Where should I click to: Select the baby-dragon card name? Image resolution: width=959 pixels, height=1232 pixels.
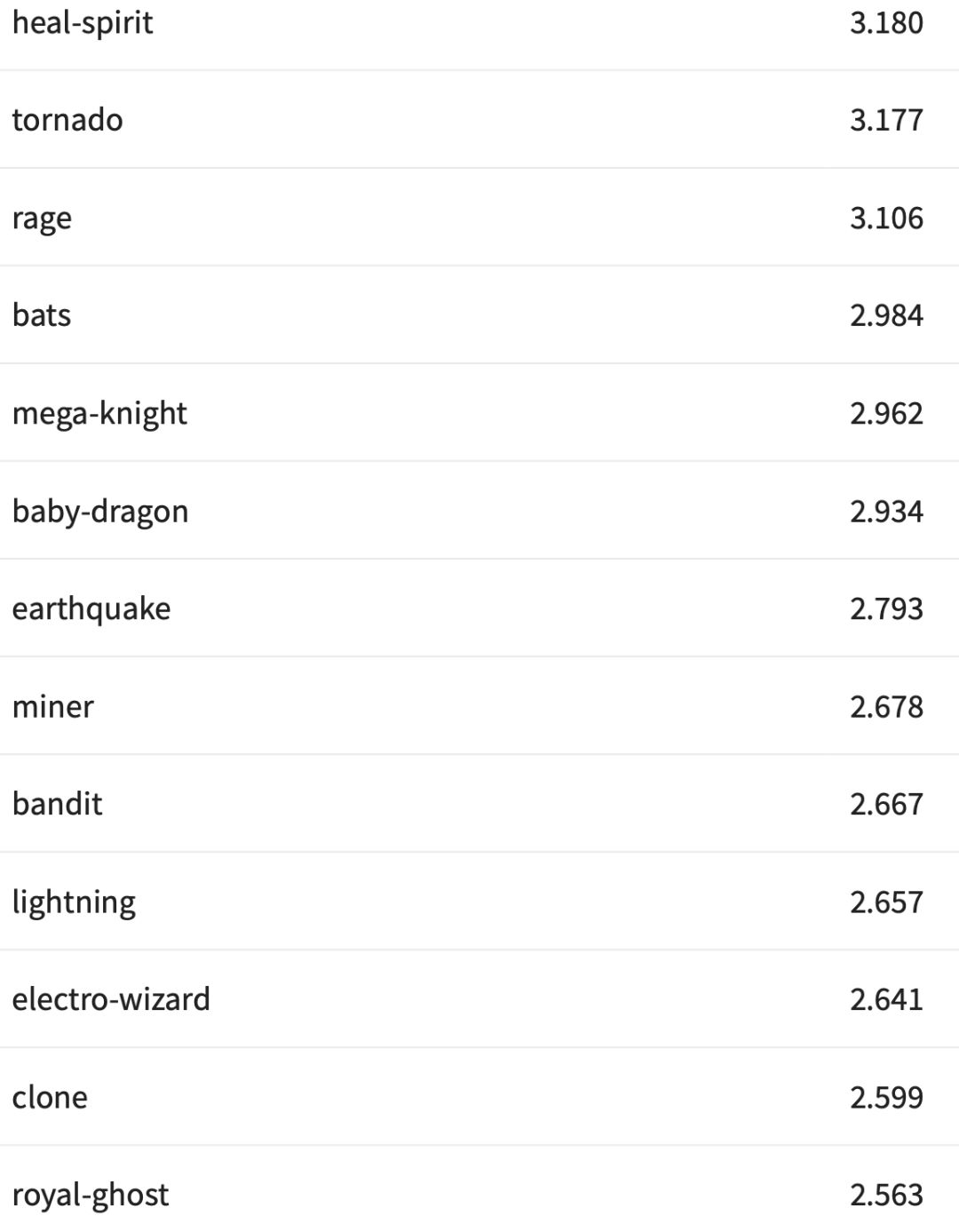click(x=100, y=512)
